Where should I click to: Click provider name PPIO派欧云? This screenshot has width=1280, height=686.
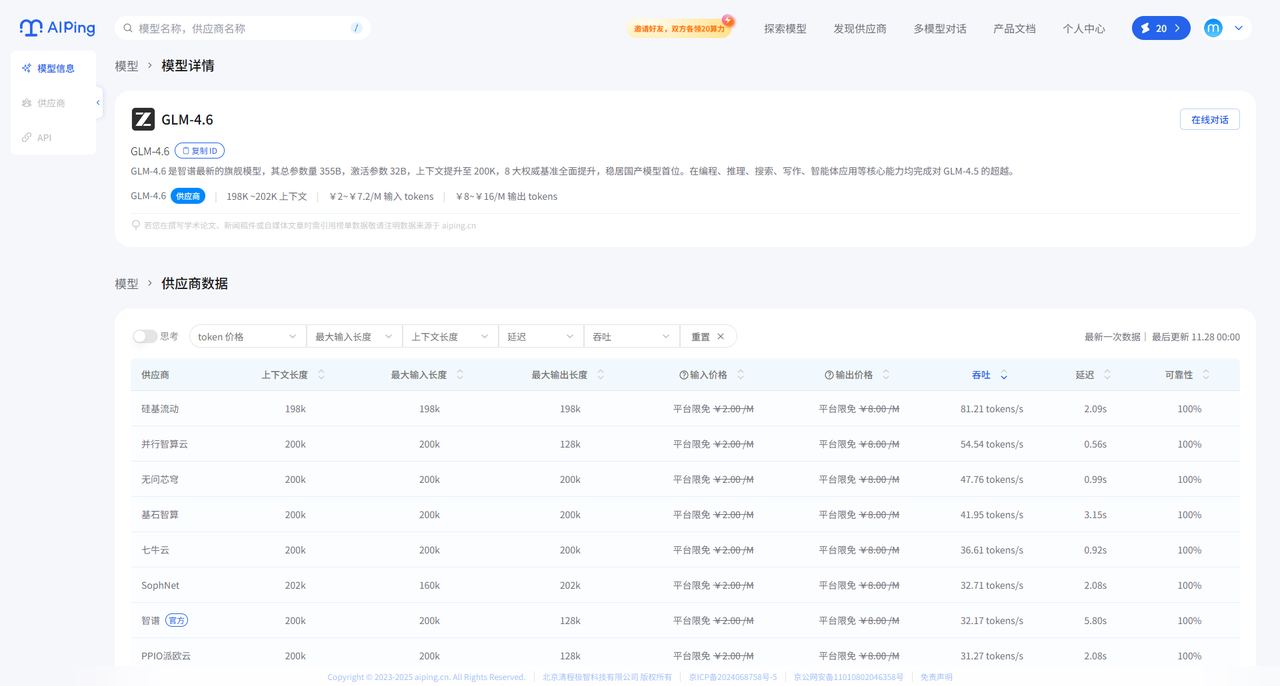pyautogui.click(x=166, y=656)
